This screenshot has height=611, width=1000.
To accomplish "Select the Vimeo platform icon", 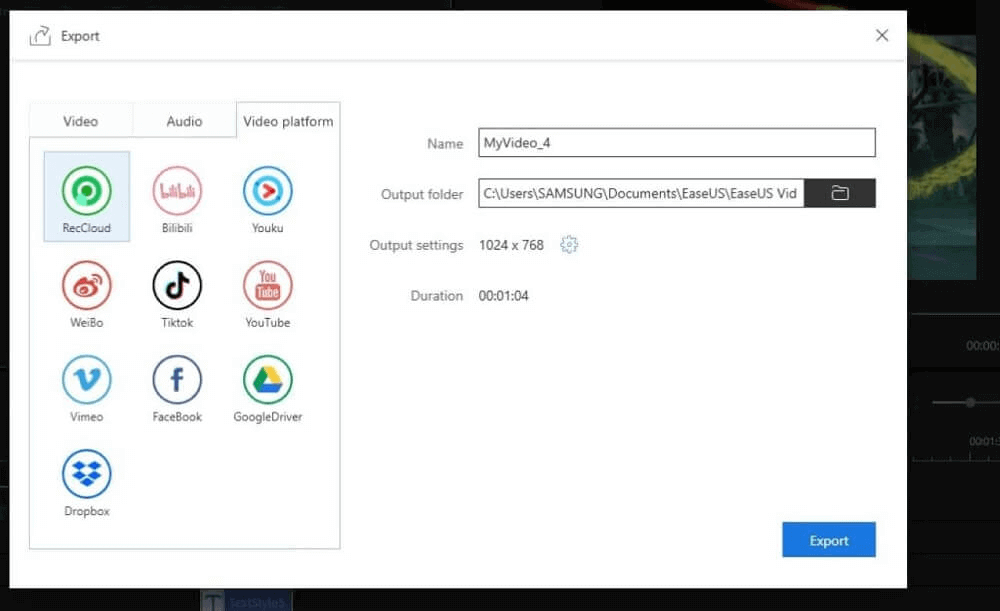I will [x=87, y=380].
